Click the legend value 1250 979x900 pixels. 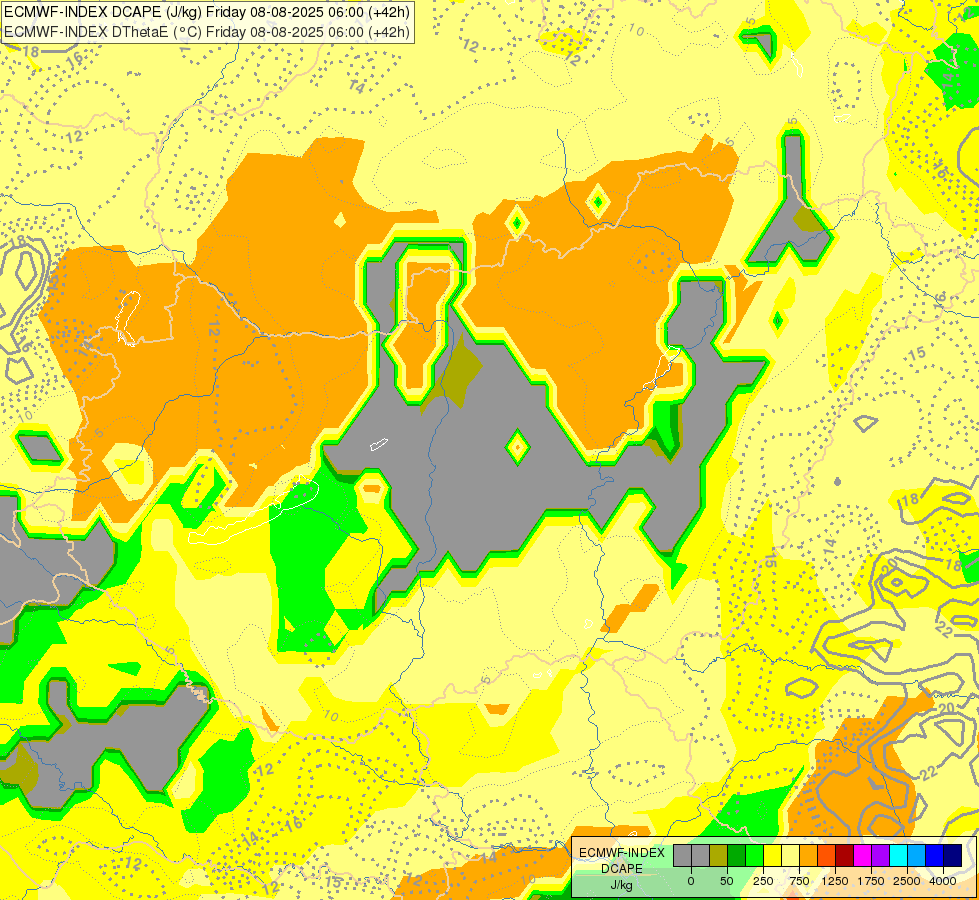835,881
